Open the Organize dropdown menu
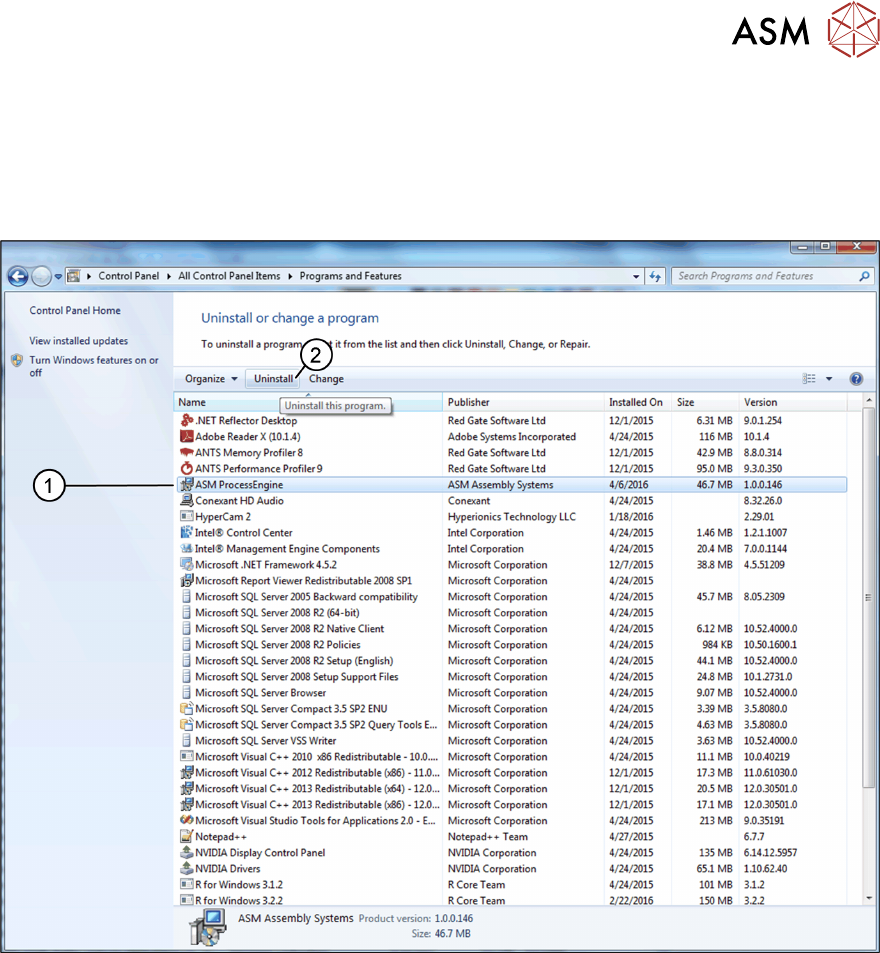 pyautogui.click(x=211, y=379)
